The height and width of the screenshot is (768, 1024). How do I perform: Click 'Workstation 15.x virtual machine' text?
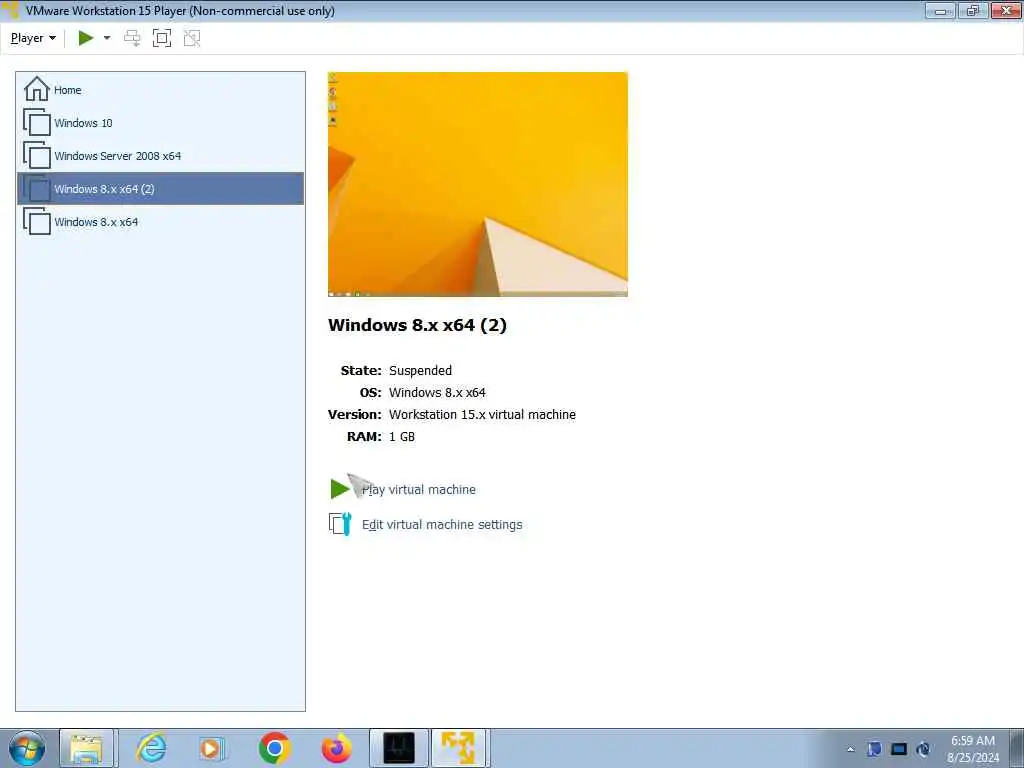(x=482, y=414)
